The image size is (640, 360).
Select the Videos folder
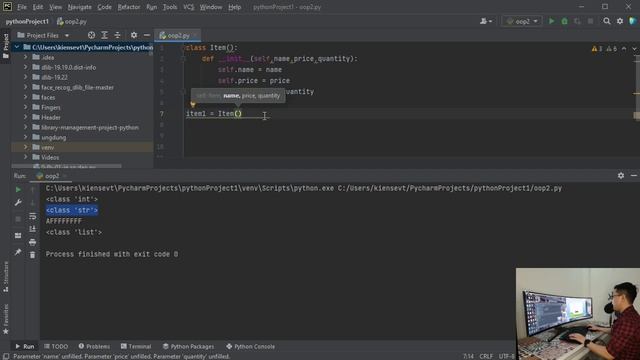50,157
